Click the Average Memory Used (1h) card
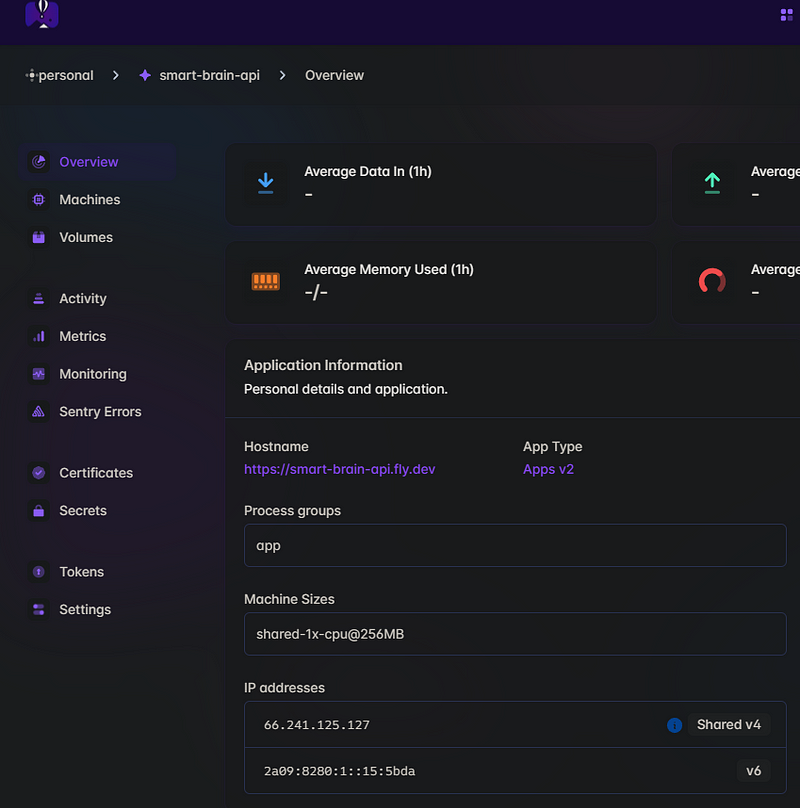This screenshot has height=808, width=800. (441, 282)
